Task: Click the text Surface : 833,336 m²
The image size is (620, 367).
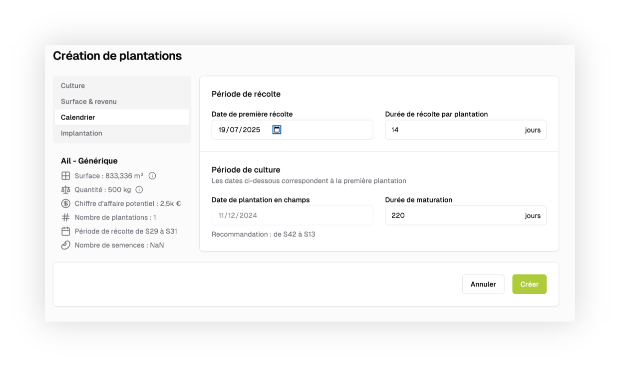Action: coord(109,176)
